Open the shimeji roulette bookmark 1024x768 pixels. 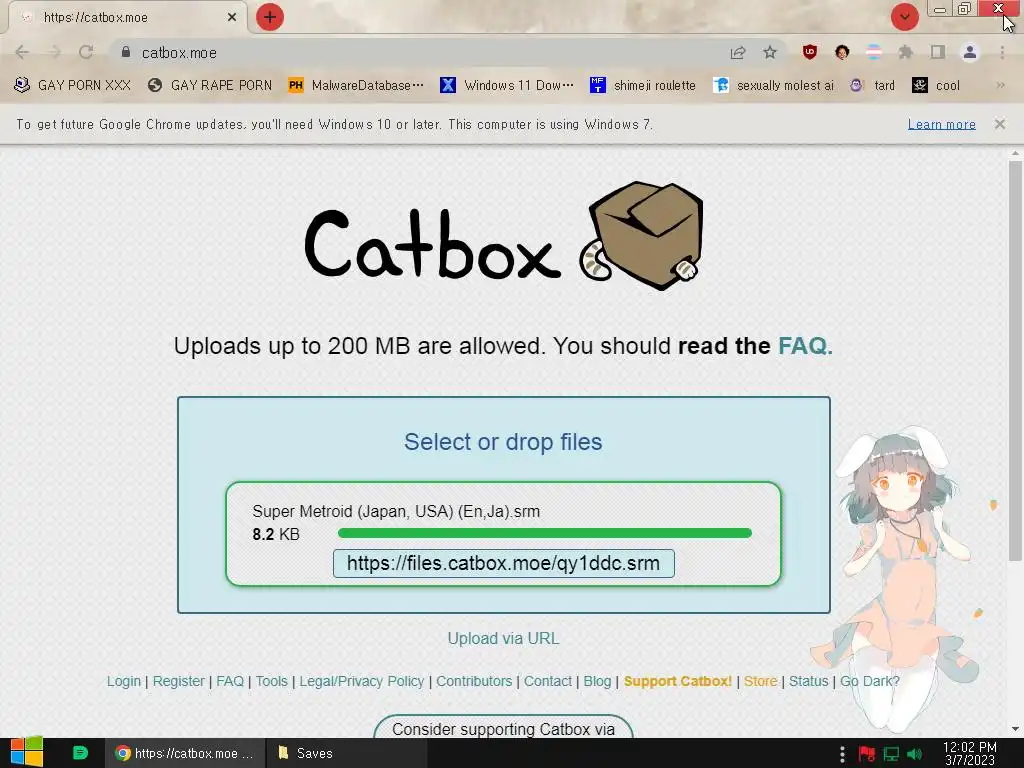[x=643, y=86]
